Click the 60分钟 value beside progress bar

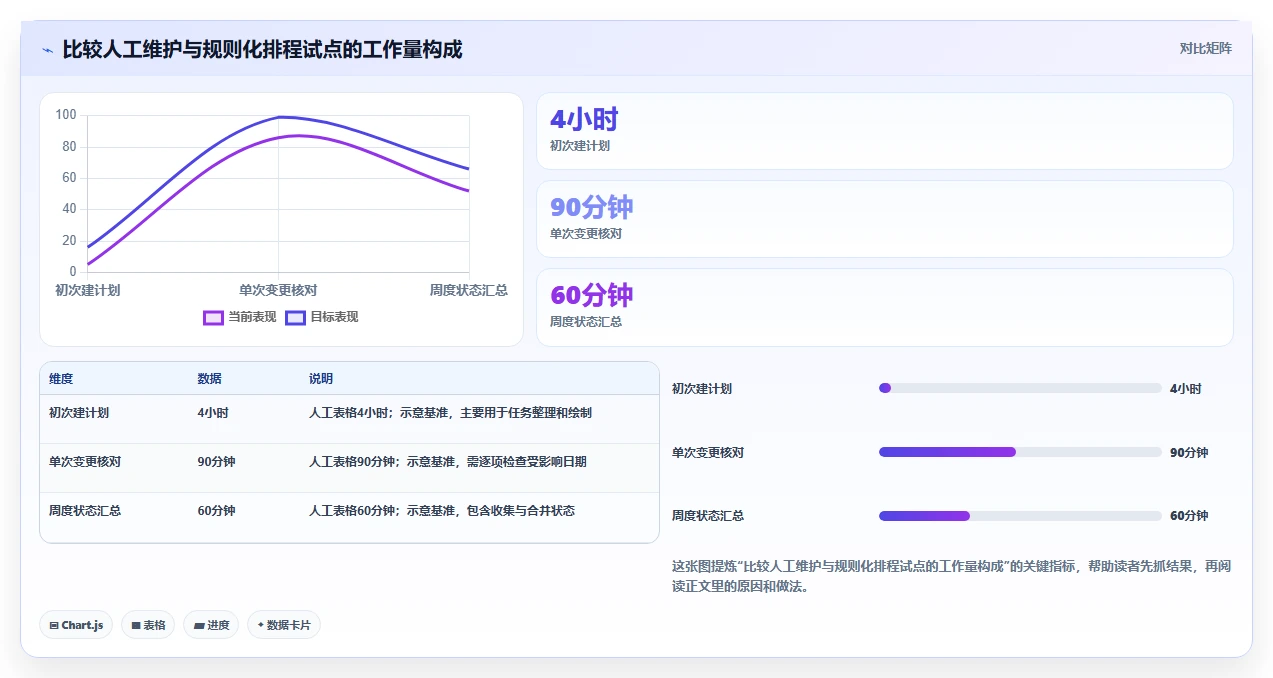click(1189, 516)
